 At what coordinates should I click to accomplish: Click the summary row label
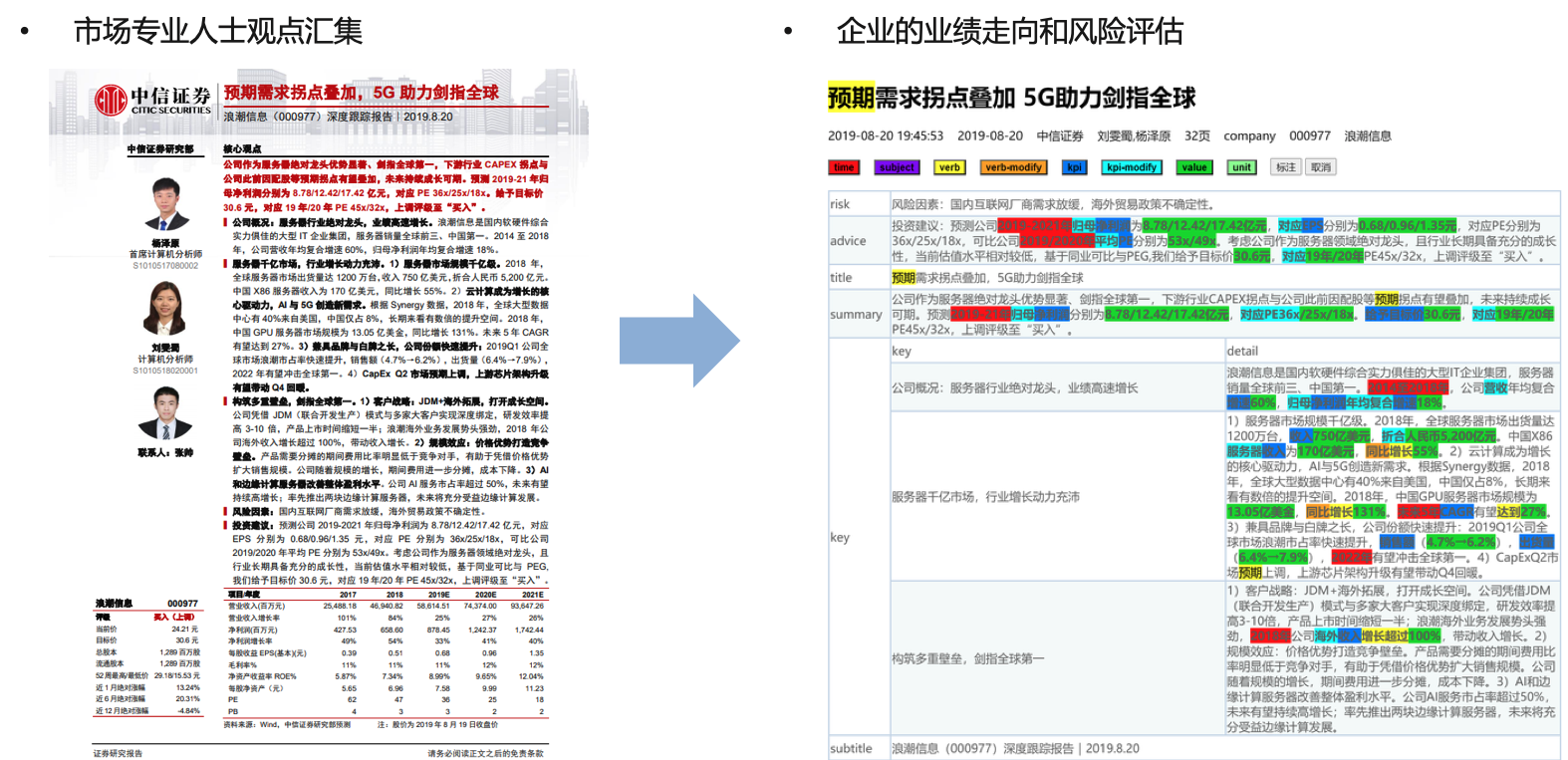[856, 315]
